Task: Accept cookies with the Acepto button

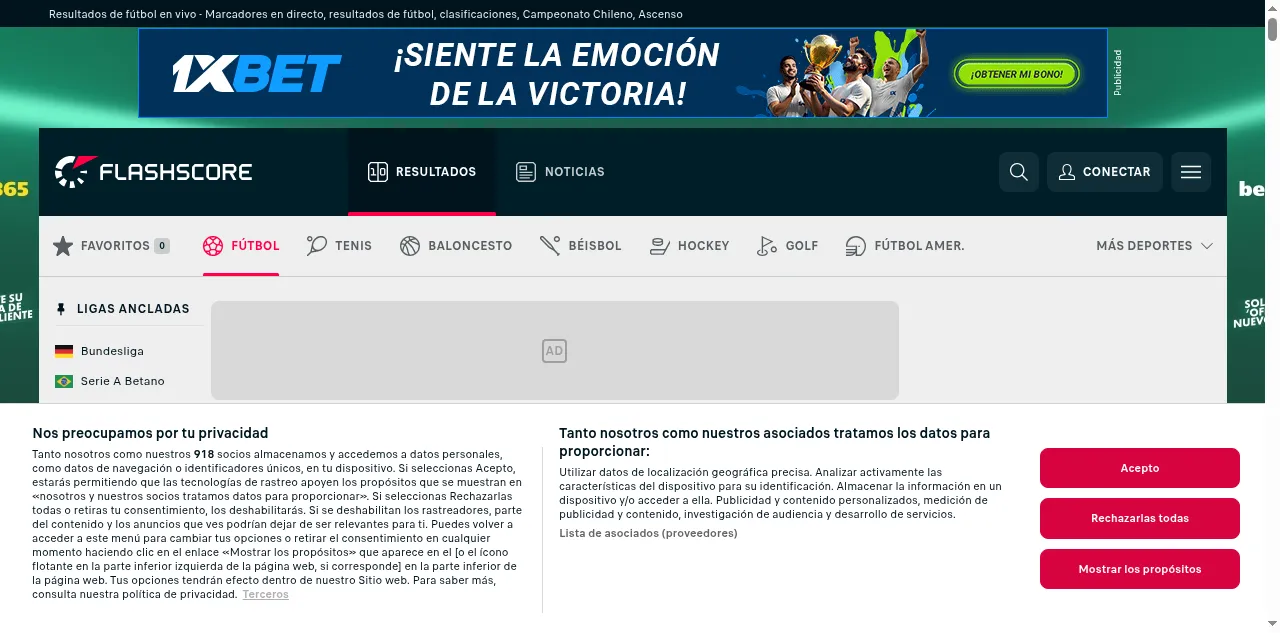Action: [x=1140, y=468]
